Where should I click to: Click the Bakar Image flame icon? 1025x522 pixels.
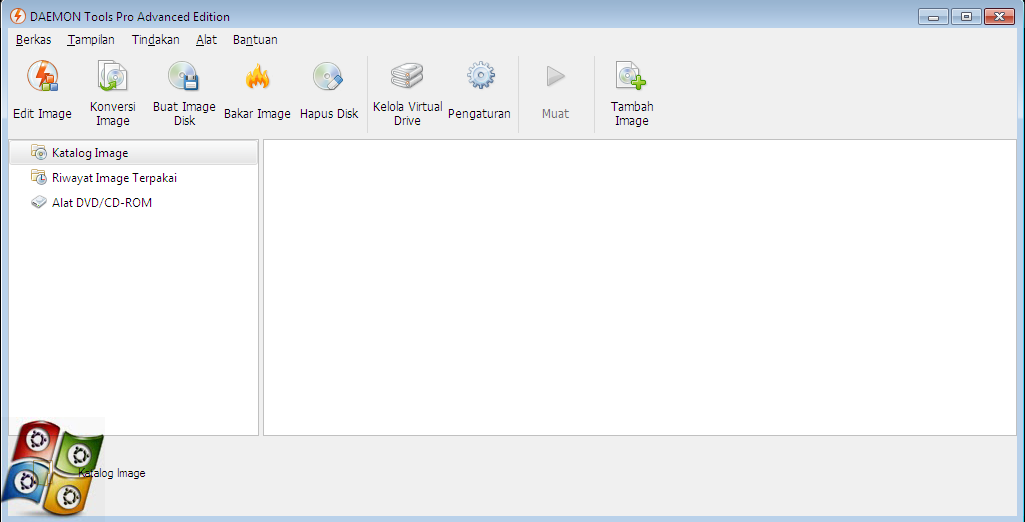[x=257, y=77]
